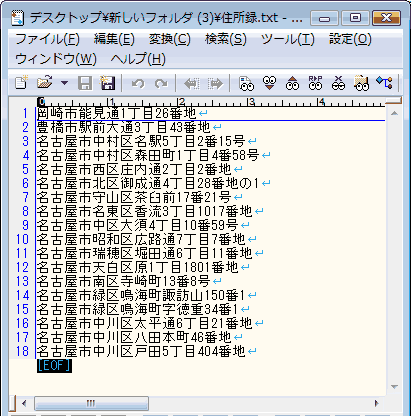
Task: Click the open file folder icon
Action: (x=45, y=82)
